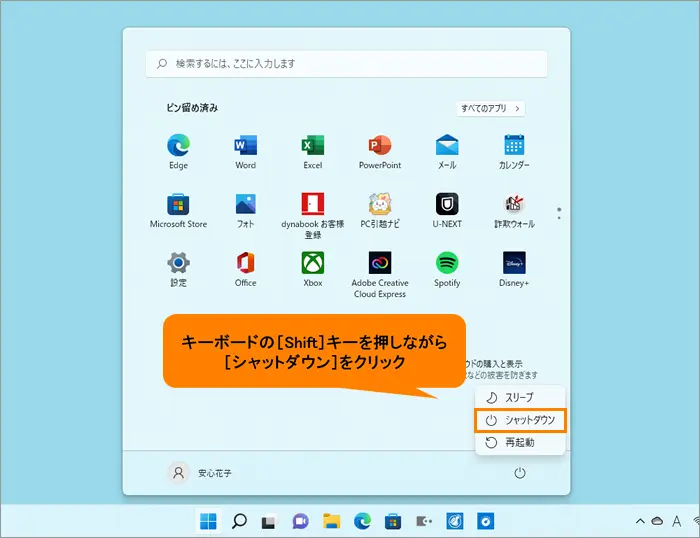Open the Chat icon on taskbar

(x=300, y=521)
